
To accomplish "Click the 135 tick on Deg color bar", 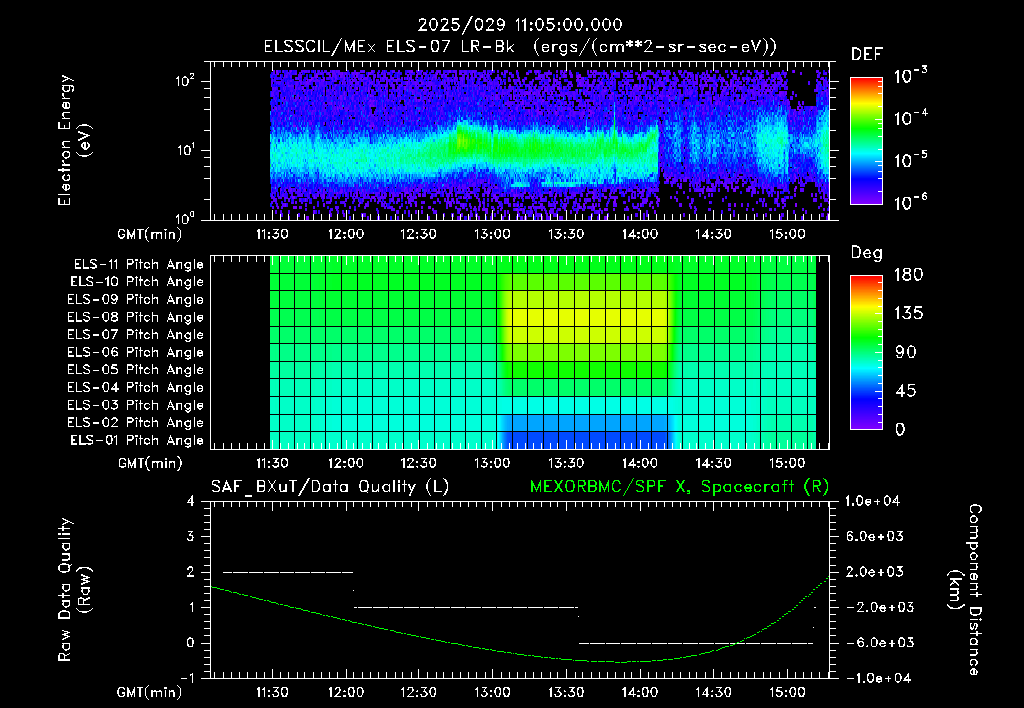I will (908, 314).
